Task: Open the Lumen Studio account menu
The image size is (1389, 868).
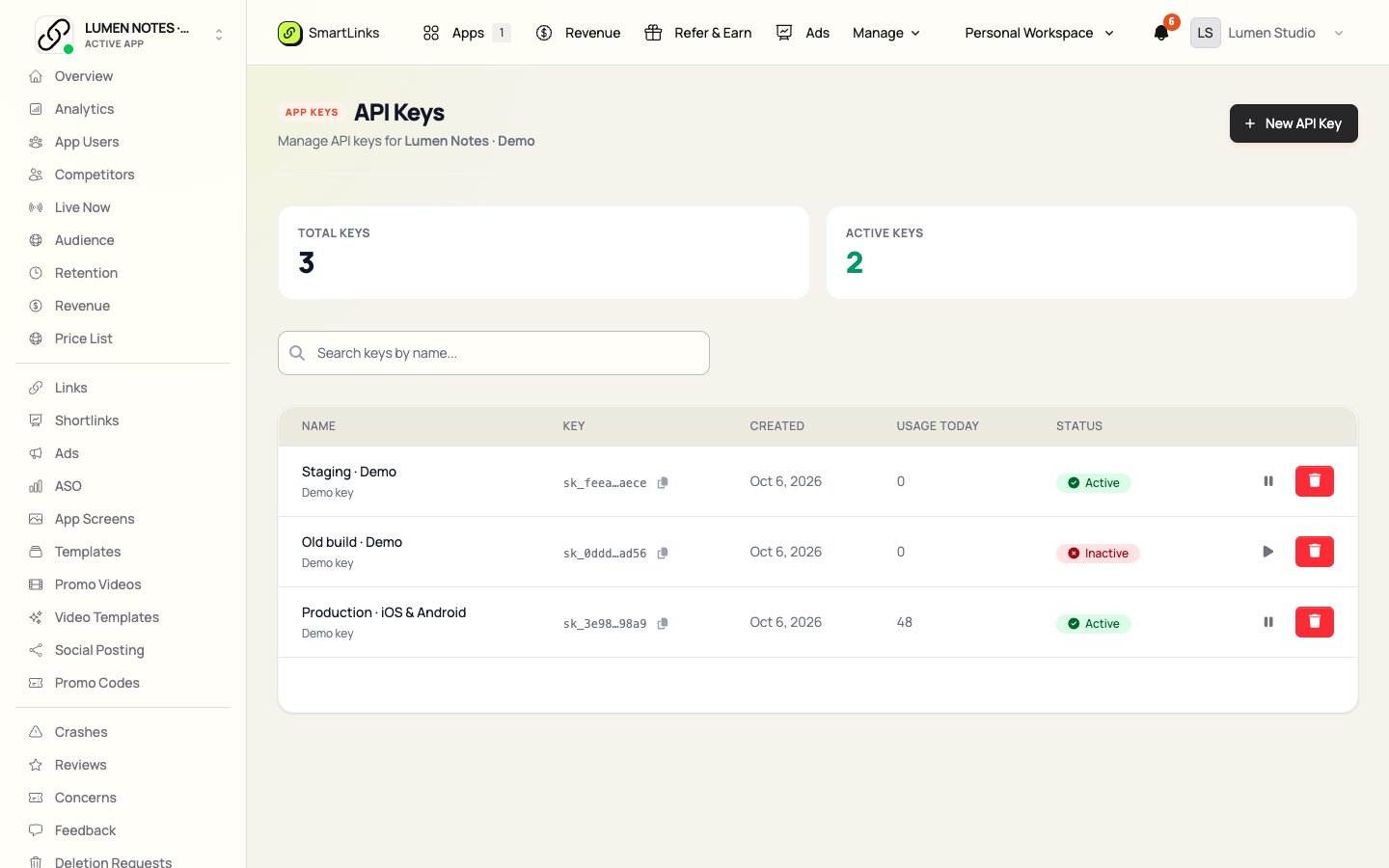Action: (1268, 33)
